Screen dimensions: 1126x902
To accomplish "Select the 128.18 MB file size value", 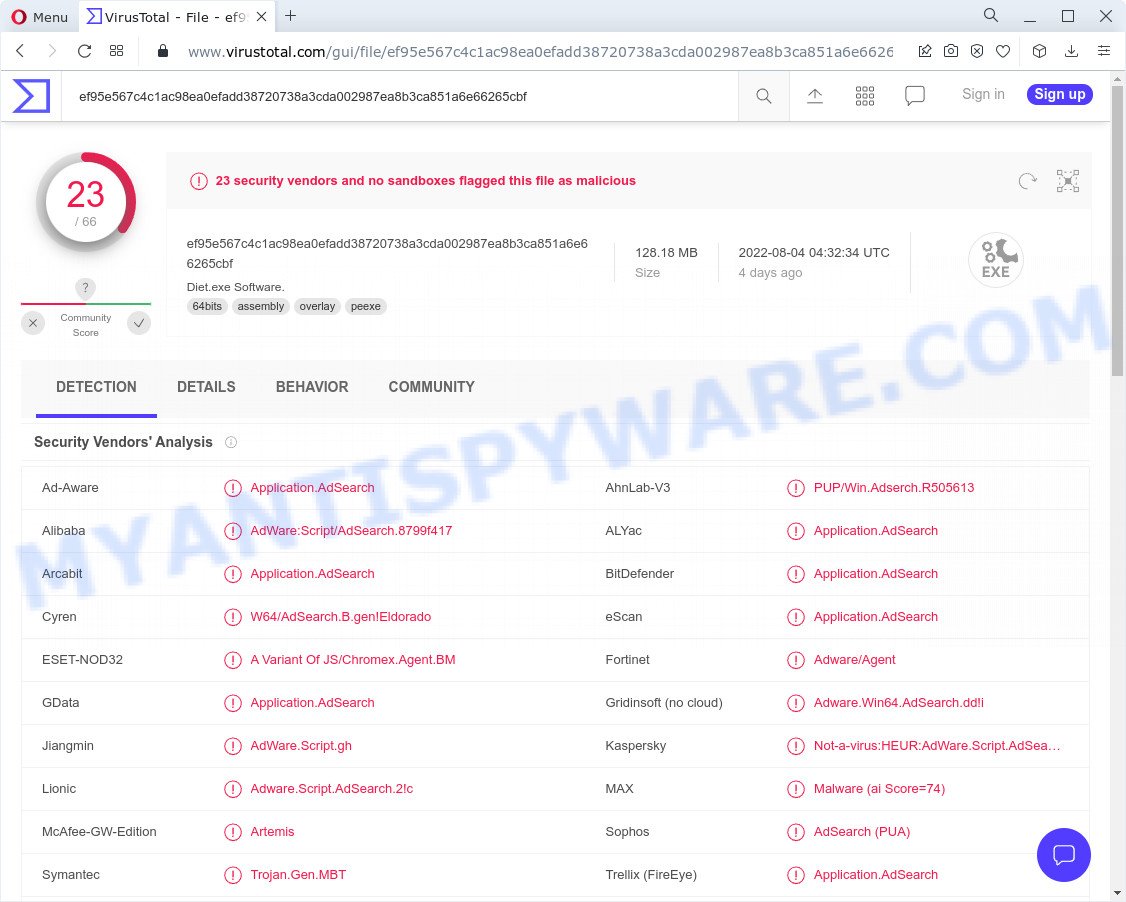I will pyautogui.click(x=666, y=253).
